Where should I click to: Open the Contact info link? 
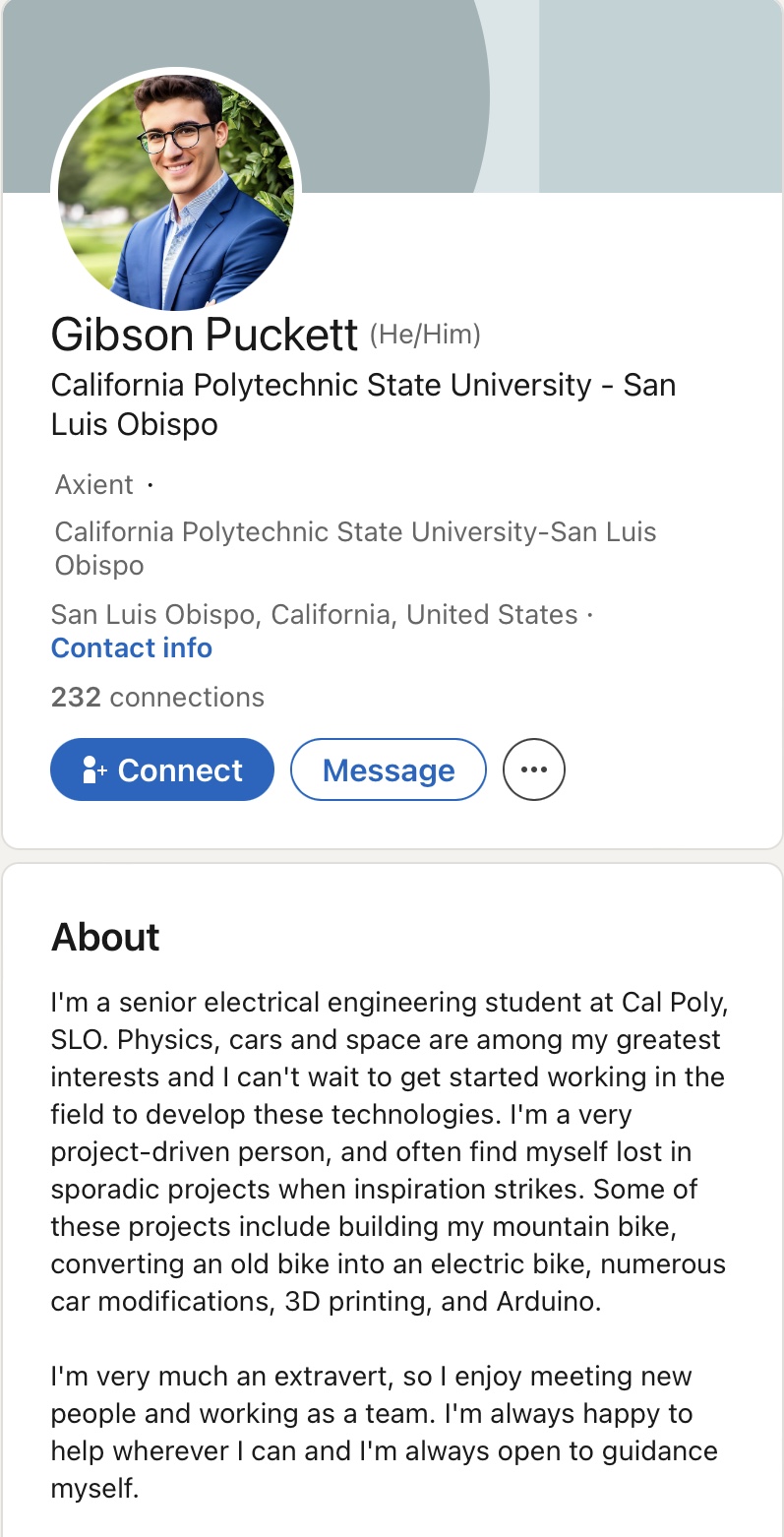(x=131, y=648)
